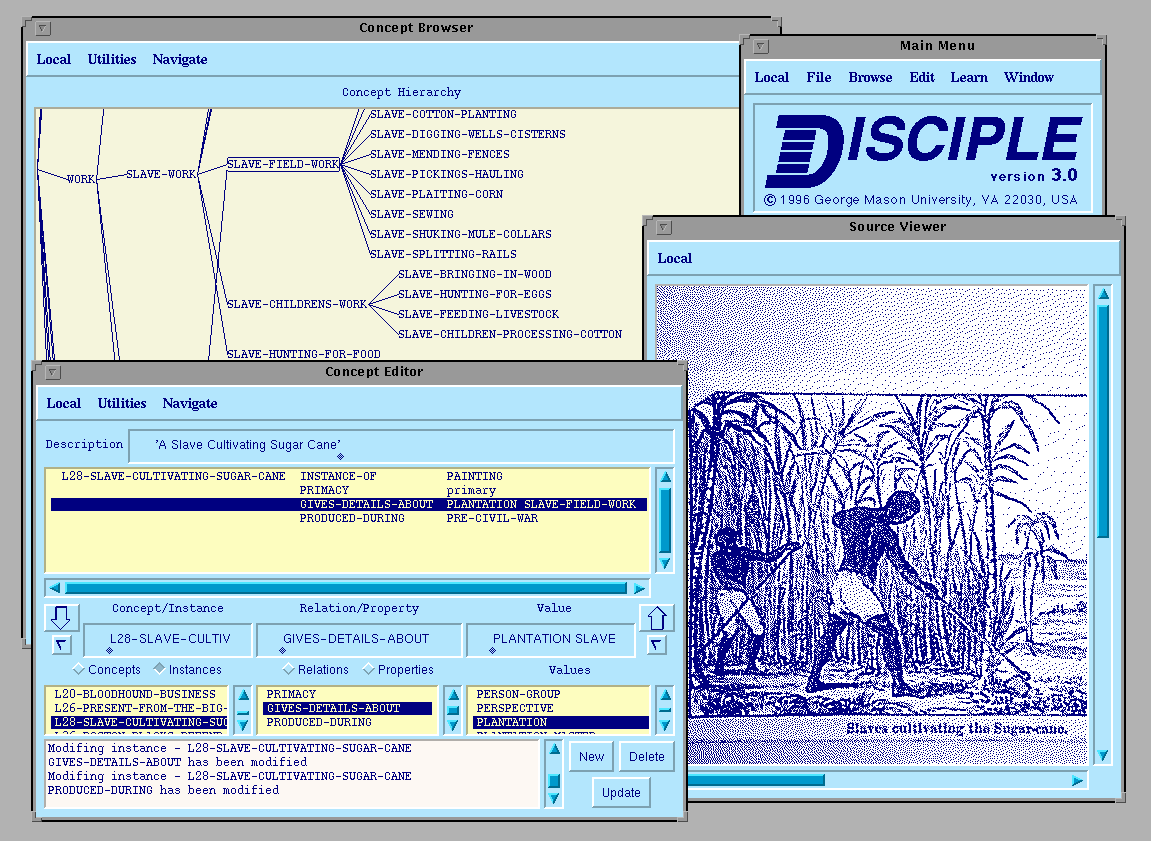The image size is (1151, 841).
Task: Open the Learn menu in Main Menu
Action: [x=968, y=77]
